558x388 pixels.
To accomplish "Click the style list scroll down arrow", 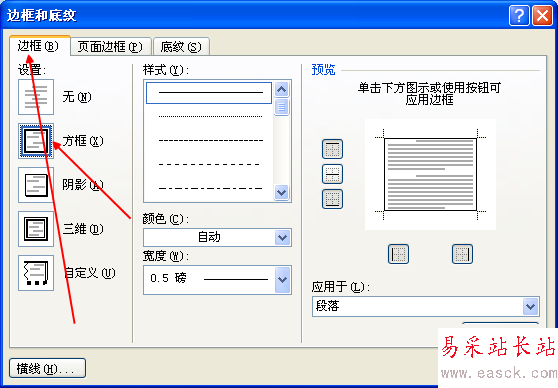I will [281, 193].
